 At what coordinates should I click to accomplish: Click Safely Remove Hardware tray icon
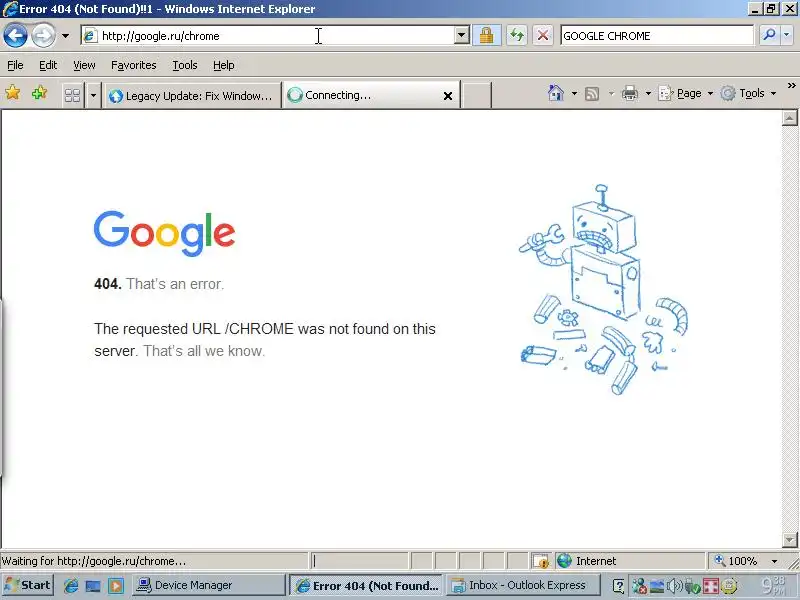click(692, 586)
